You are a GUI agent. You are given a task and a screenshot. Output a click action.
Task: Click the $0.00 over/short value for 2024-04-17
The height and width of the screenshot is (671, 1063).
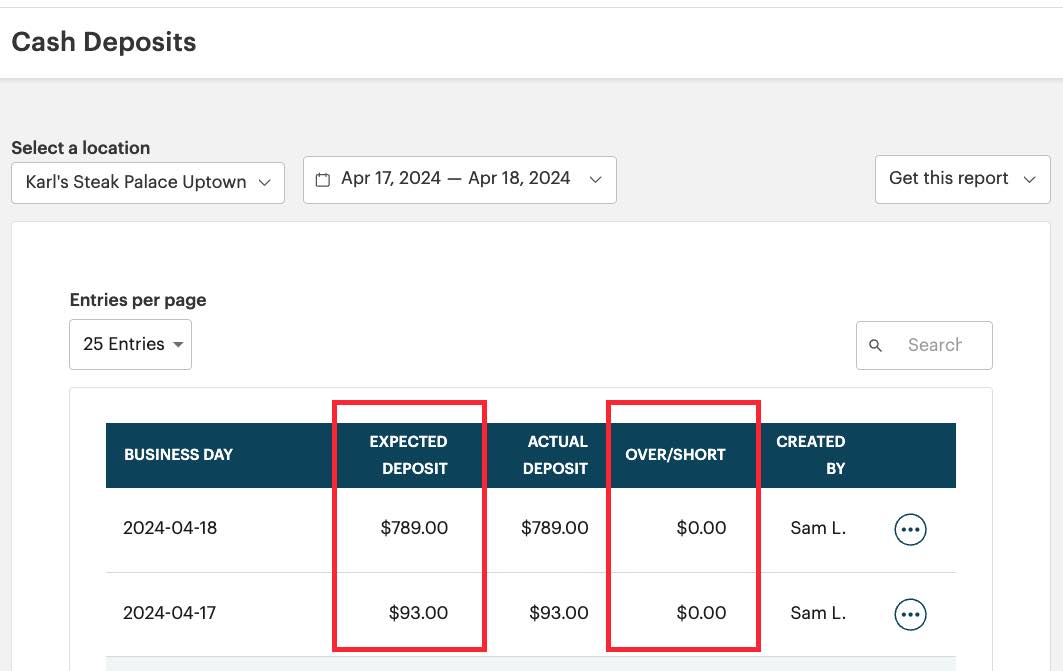(x=701, y=613)
